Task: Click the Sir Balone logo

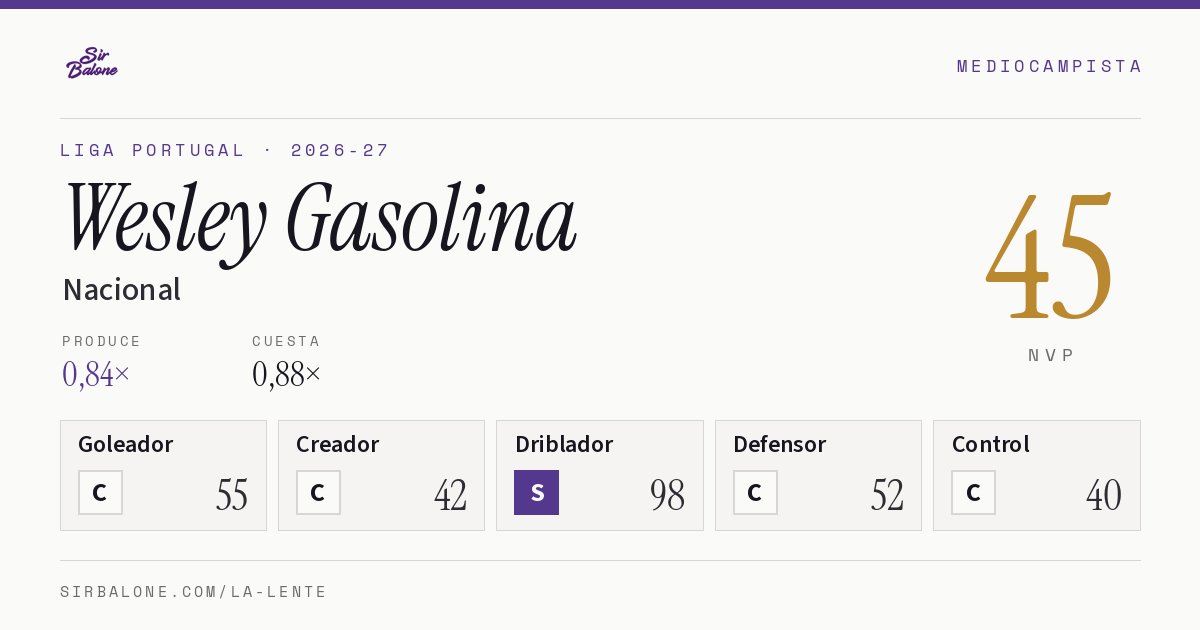Action: tap(92, 63)
